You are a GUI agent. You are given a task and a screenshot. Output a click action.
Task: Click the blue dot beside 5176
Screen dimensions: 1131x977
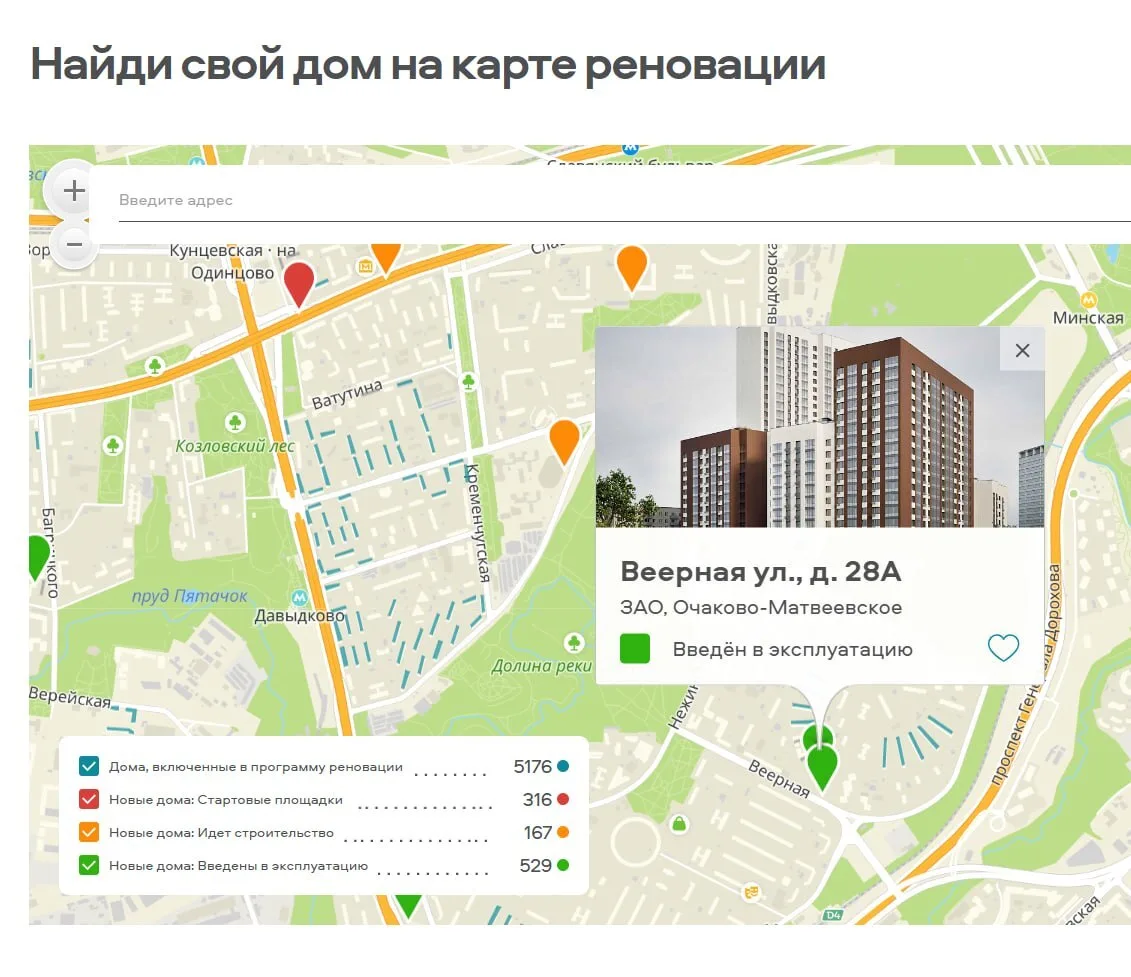563,766
